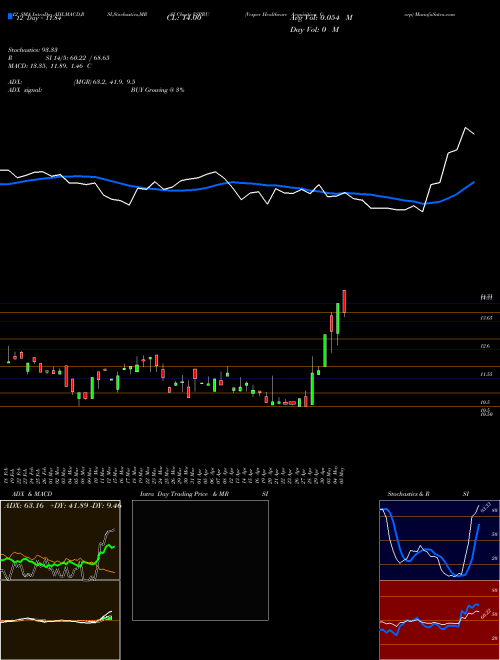Click the 'Avg Vol: 0.054 M' label

(321, 18)
